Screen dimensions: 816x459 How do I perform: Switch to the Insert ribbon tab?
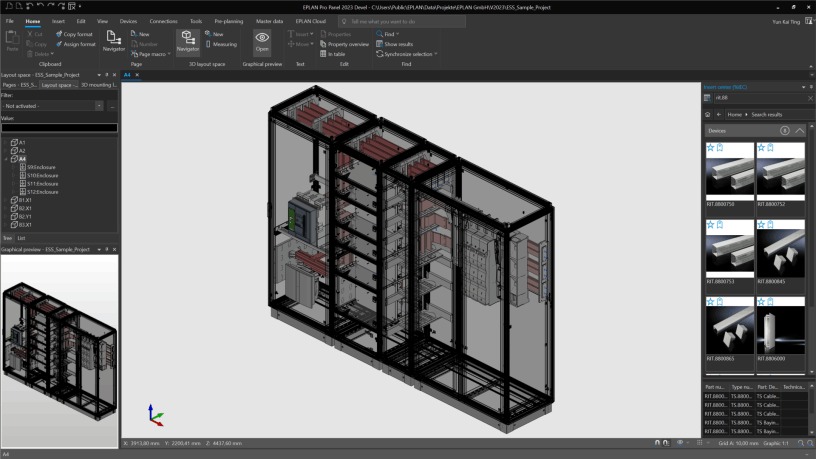click(x=58, y=21)
